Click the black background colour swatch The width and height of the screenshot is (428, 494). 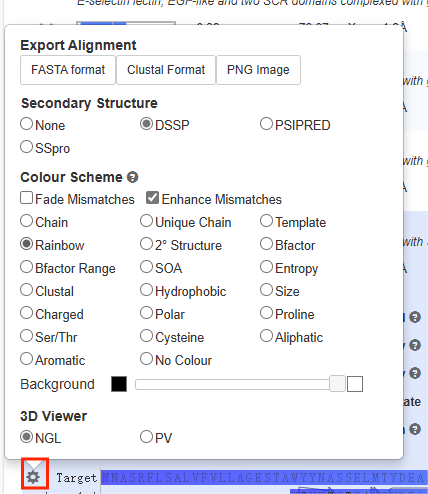tap(119, 384)
